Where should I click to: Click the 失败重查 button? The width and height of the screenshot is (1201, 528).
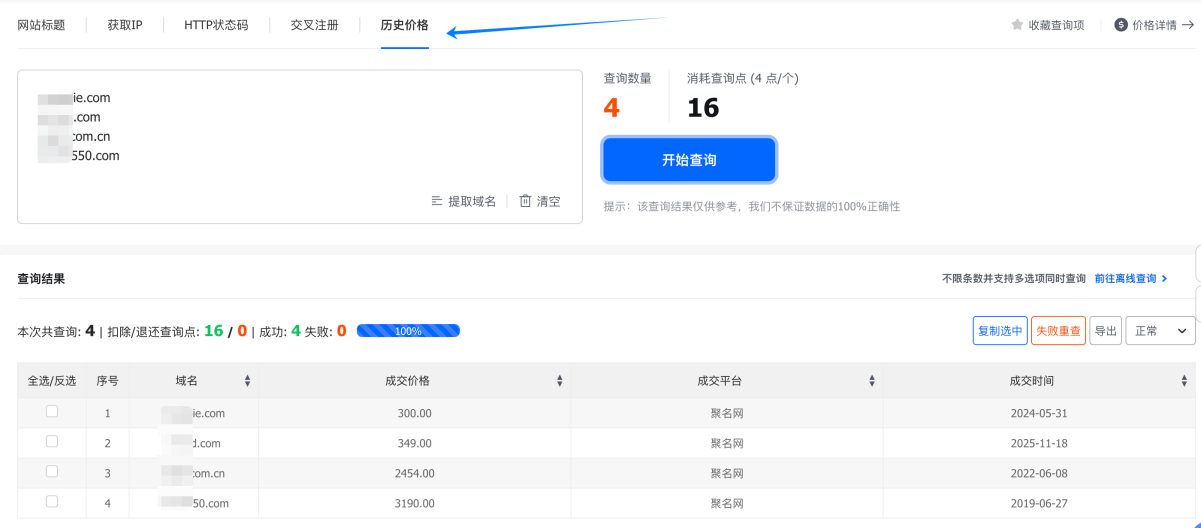[x=1058, y=331]
